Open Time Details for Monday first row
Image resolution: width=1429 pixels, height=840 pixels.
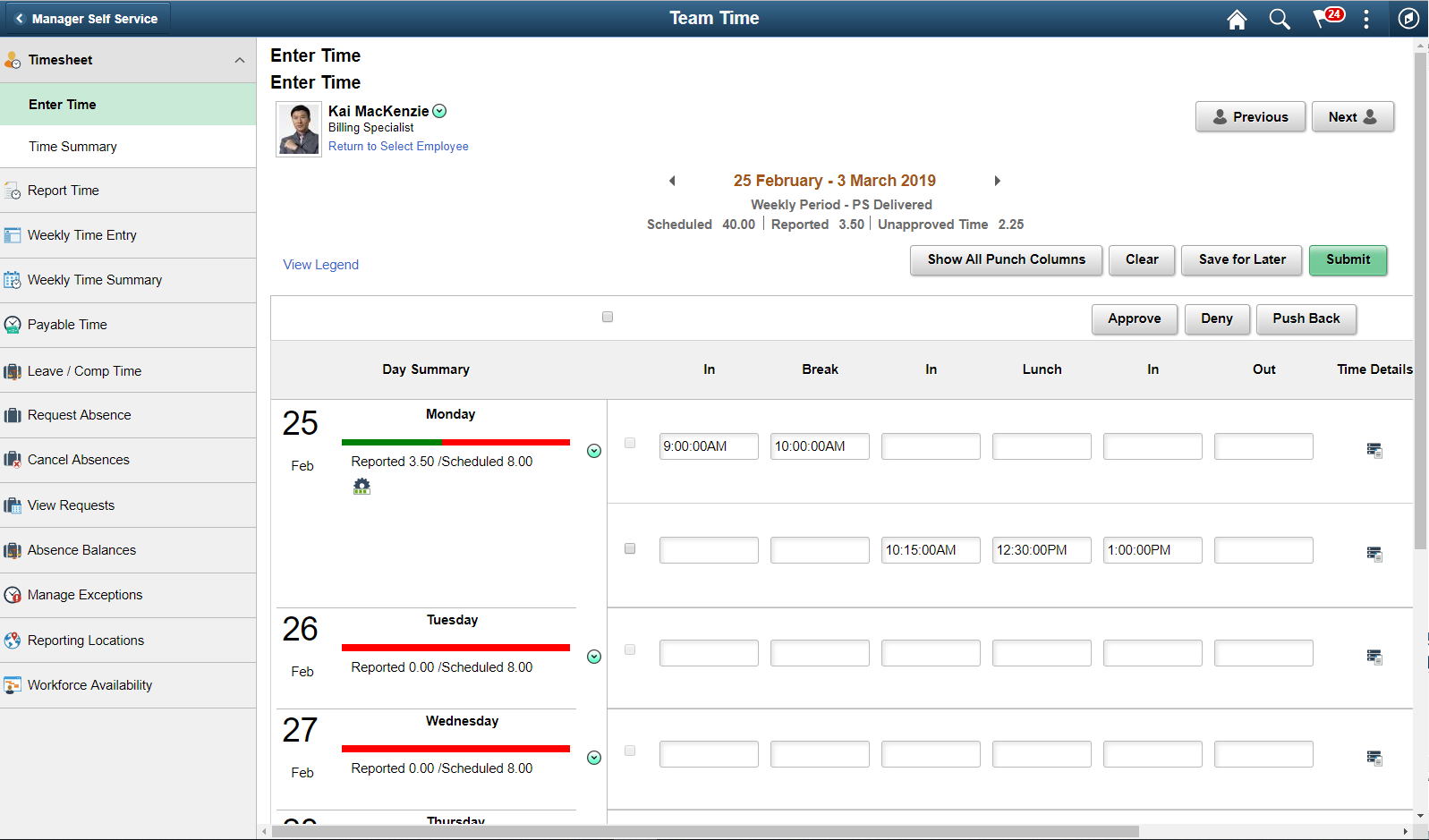pyautogui.click(x=1374, y=450)
